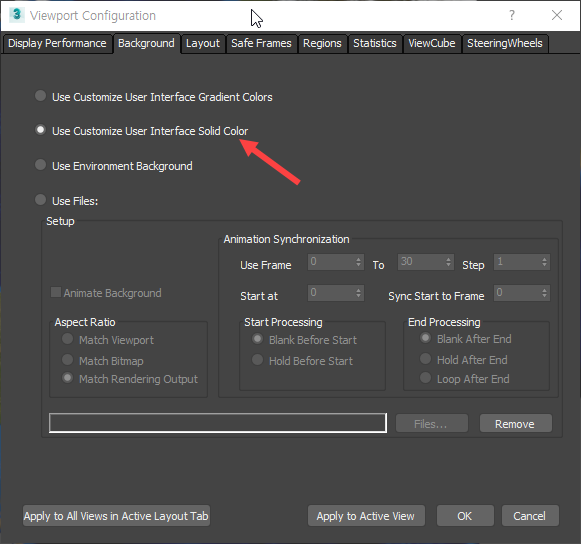
Task: Switch to Statistics tab
Action: click(x=375, y=43)
